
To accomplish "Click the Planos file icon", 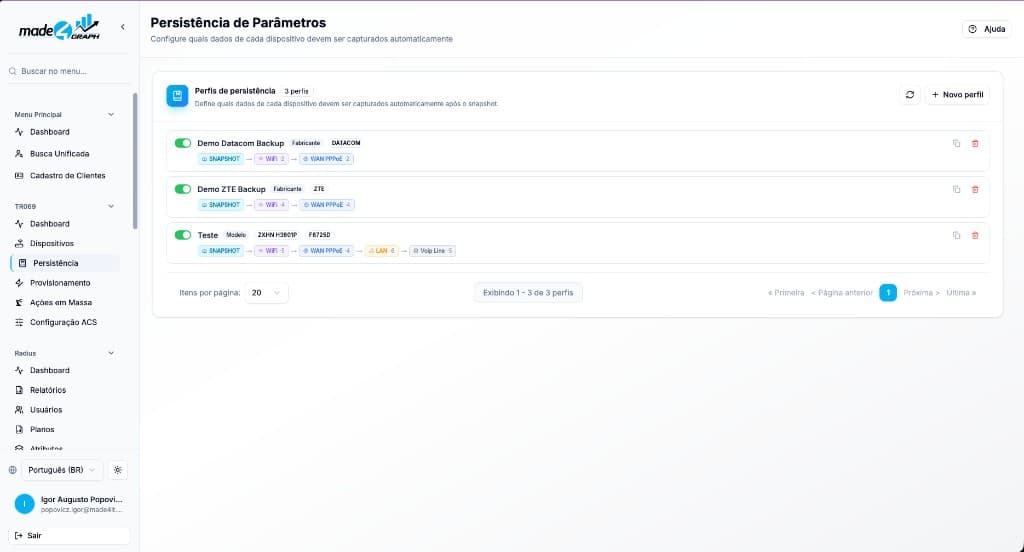I will (x=19, y=429).
